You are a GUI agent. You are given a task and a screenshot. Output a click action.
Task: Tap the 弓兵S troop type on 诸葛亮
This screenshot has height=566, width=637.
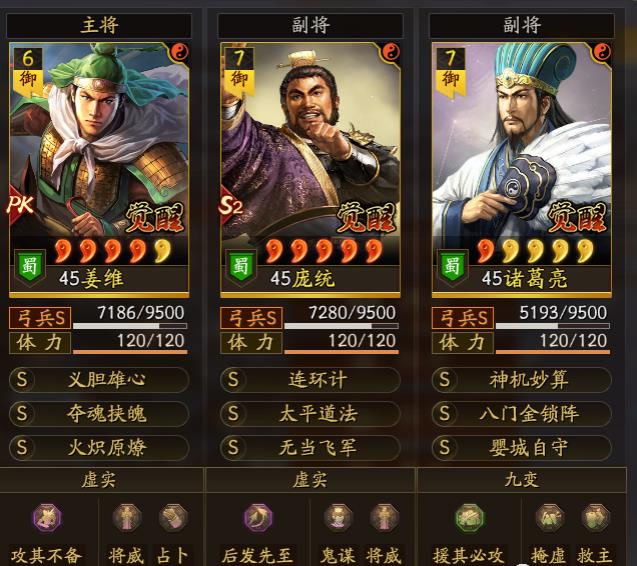[463, 318]
